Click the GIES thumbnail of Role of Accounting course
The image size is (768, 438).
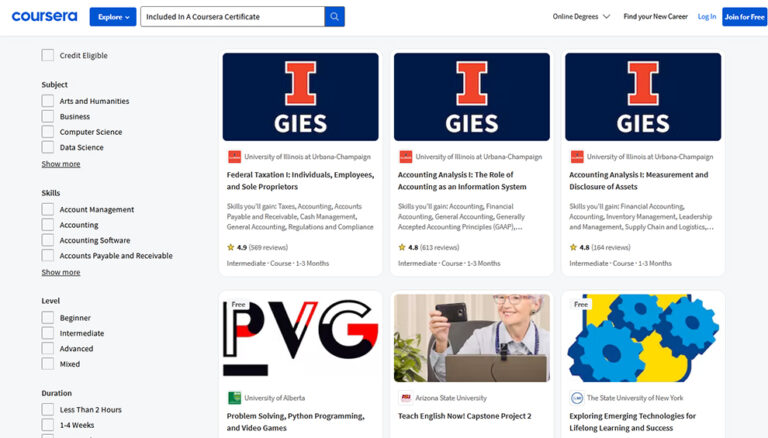(x=472, y=97)
